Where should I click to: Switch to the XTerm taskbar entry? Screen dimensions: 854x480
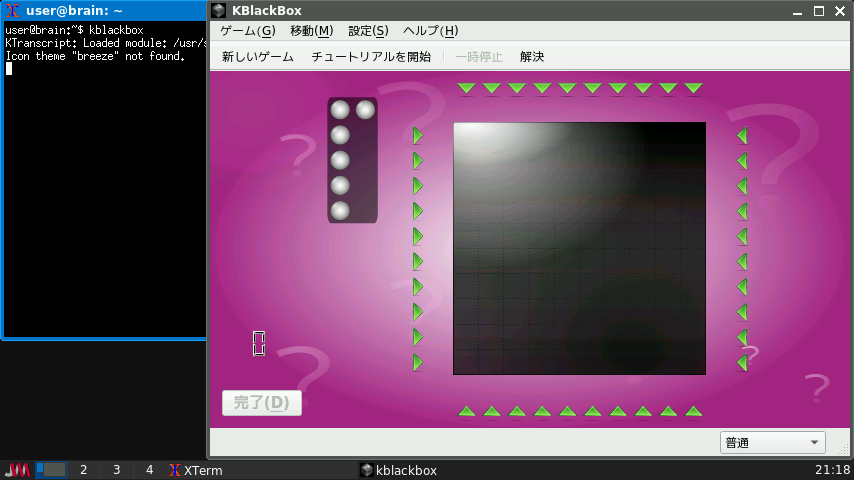coord(196,470)
